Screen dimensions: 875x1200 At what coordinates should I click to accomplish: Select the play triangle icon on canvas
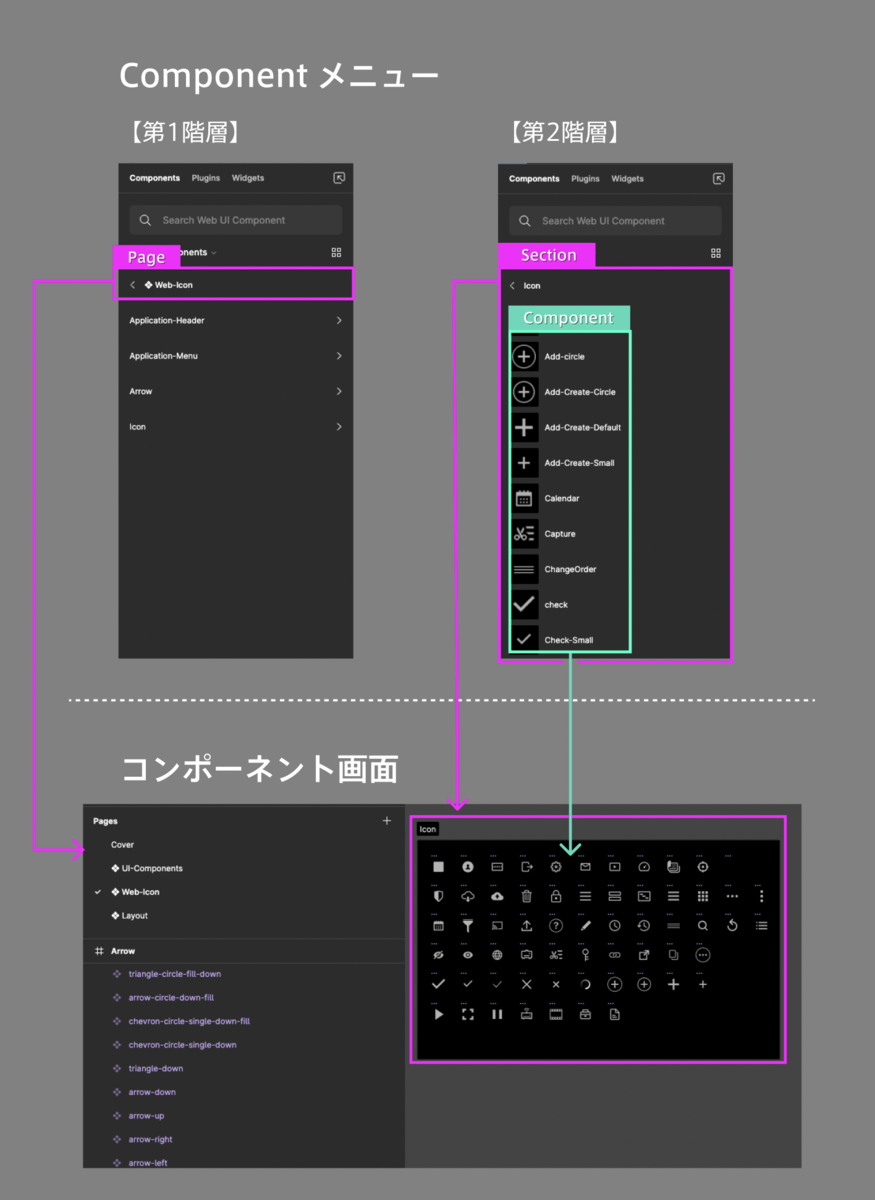coord(438,1014)
